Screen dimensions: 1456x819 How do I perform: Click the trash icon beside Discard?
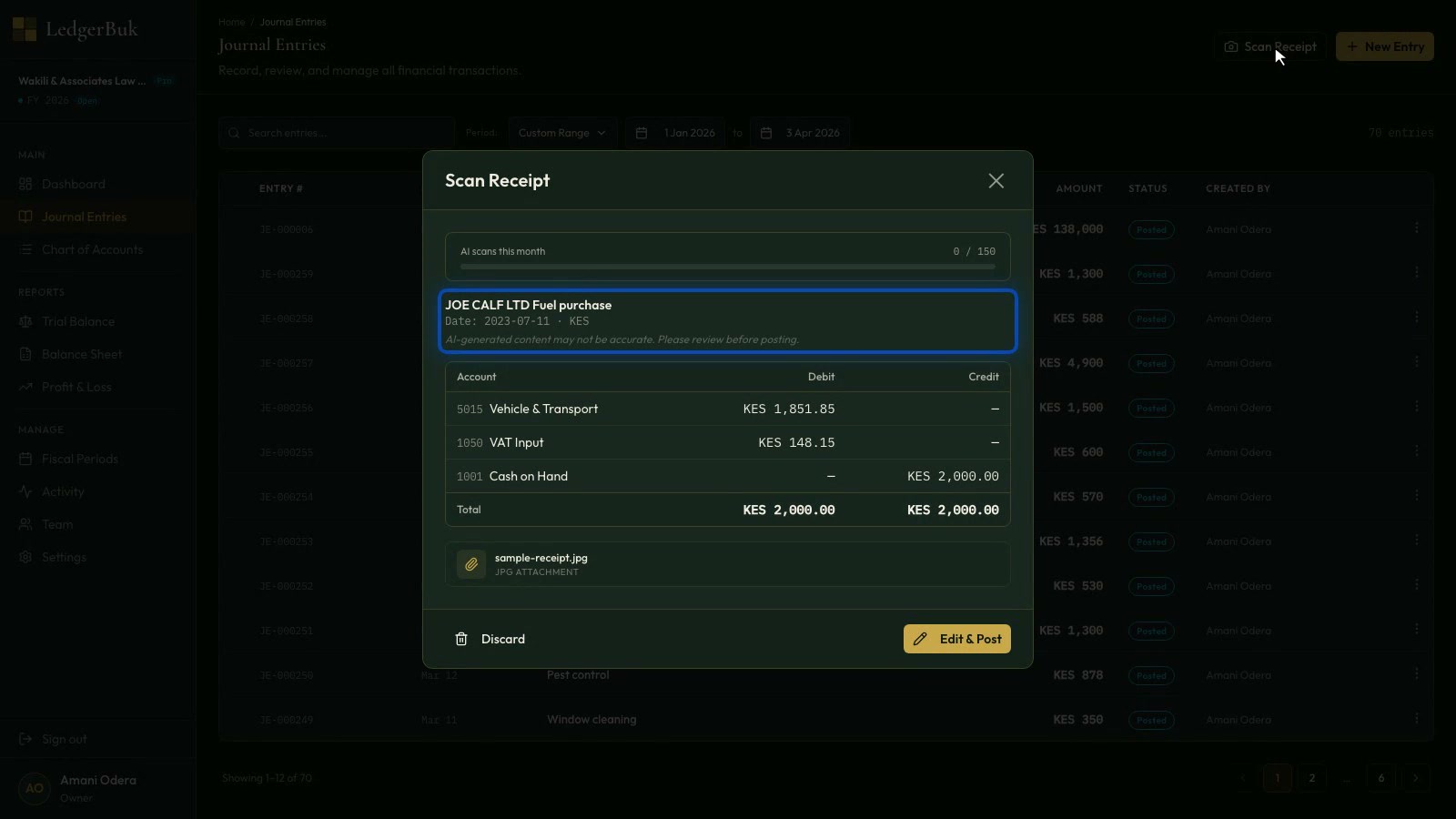461,639
